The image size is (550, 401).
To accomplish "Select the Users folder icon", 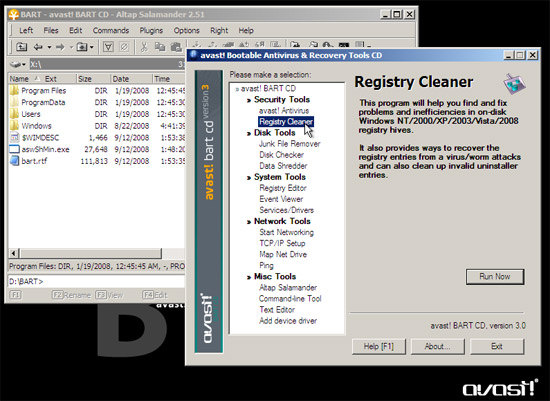I will tap(14, 114).
